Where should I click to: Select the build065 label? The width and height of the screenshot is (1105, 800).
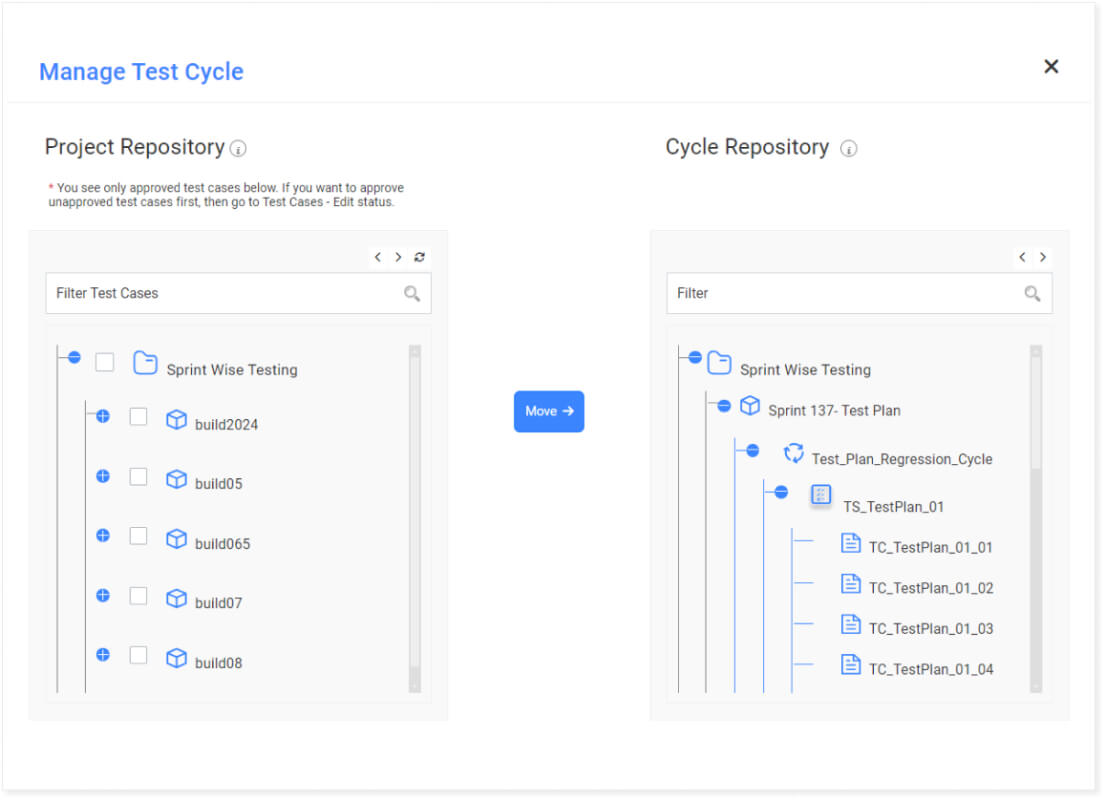223,544
